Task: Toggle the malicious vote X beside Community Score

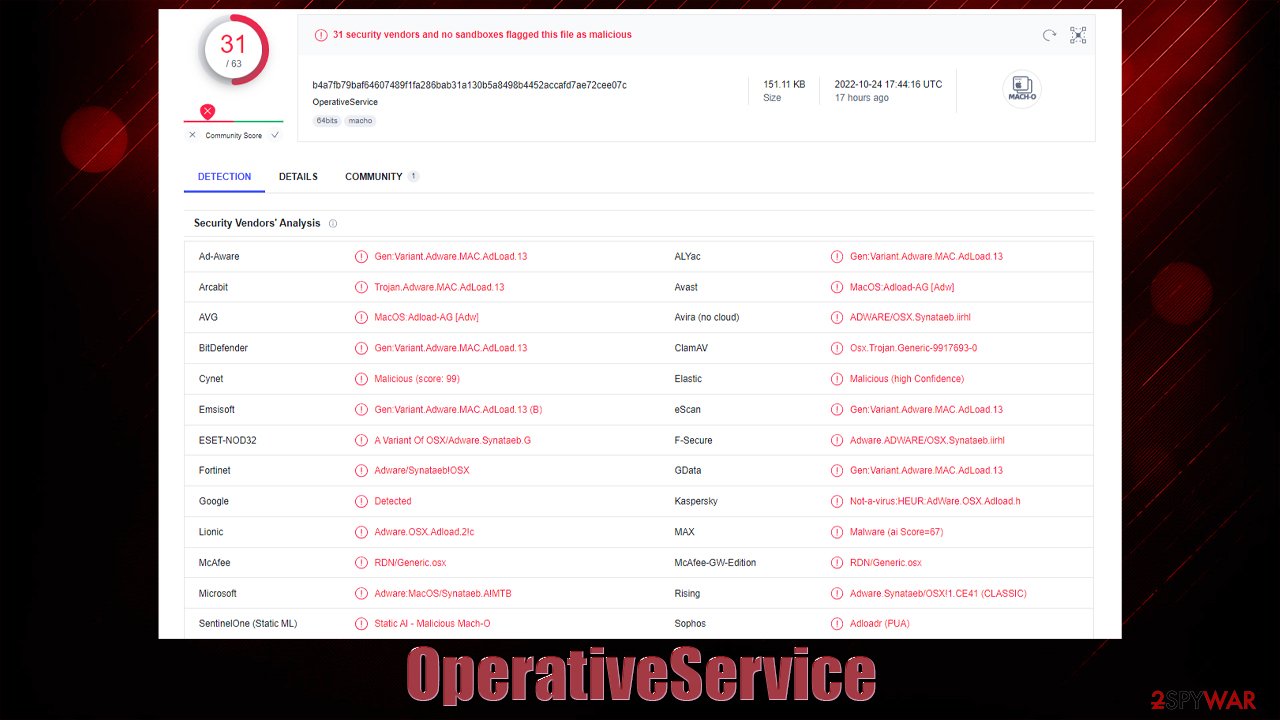Action: coord(191,135)
